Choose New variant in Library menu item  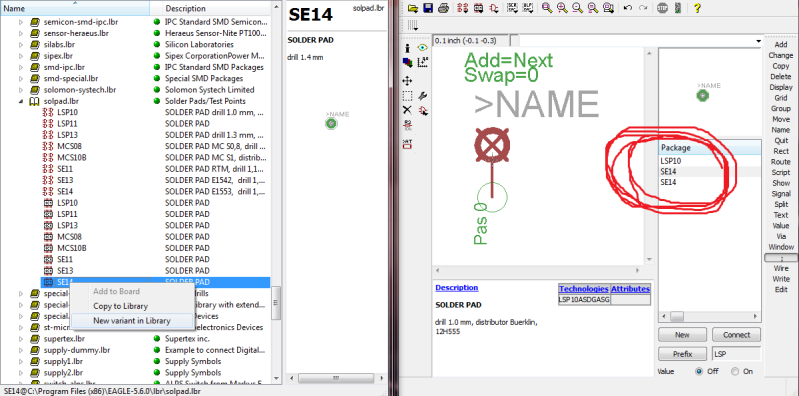131,321
